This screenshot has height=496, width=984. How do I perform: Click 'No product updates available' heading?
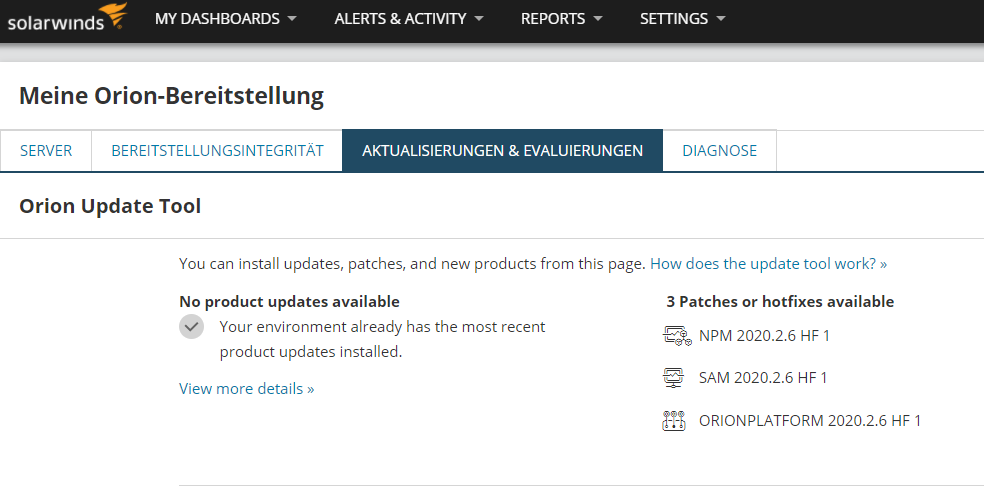pyautogui.click(x=289, y=301)
